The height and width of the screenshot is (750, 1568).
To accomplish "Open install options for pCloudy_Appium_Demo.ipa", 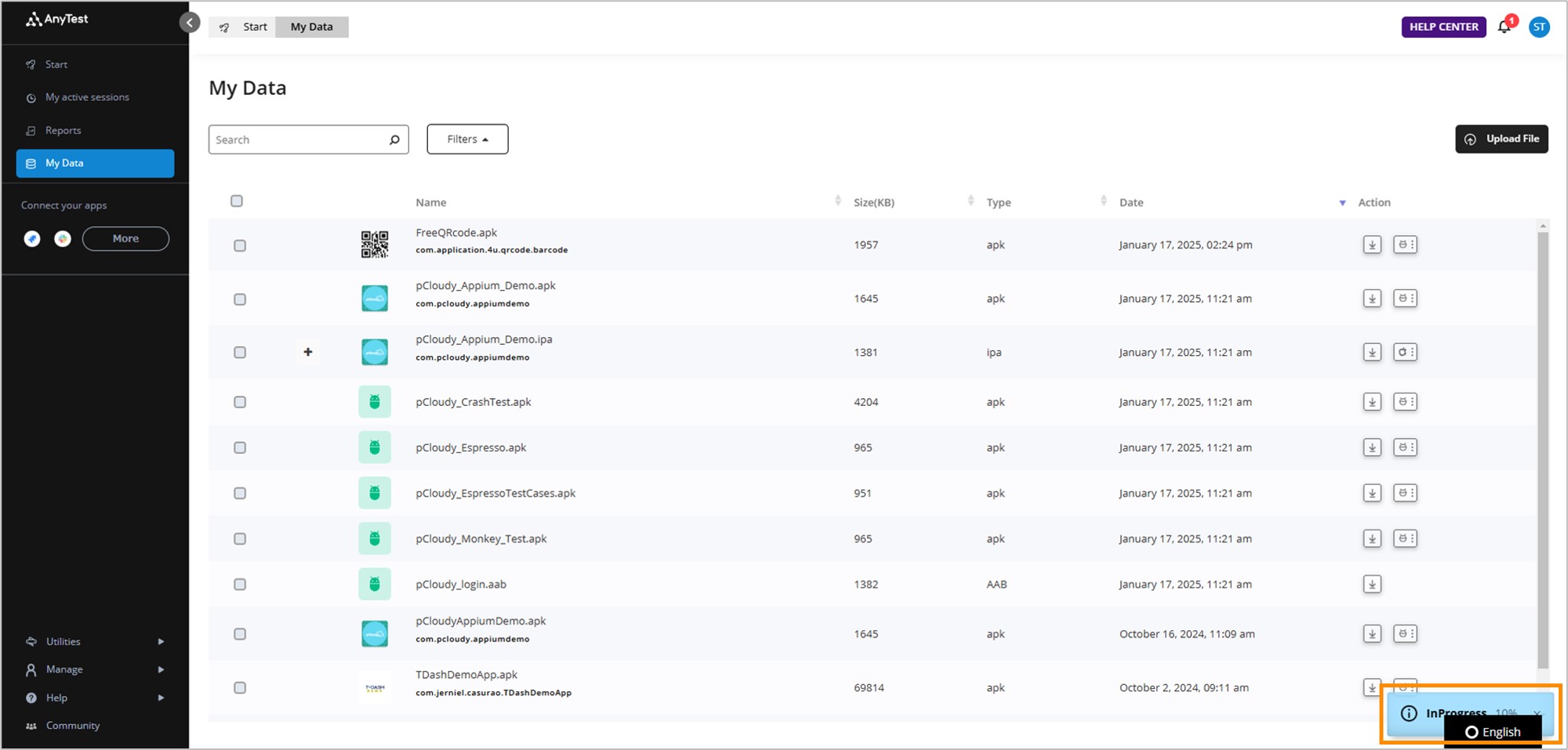I will (1405, 352).
